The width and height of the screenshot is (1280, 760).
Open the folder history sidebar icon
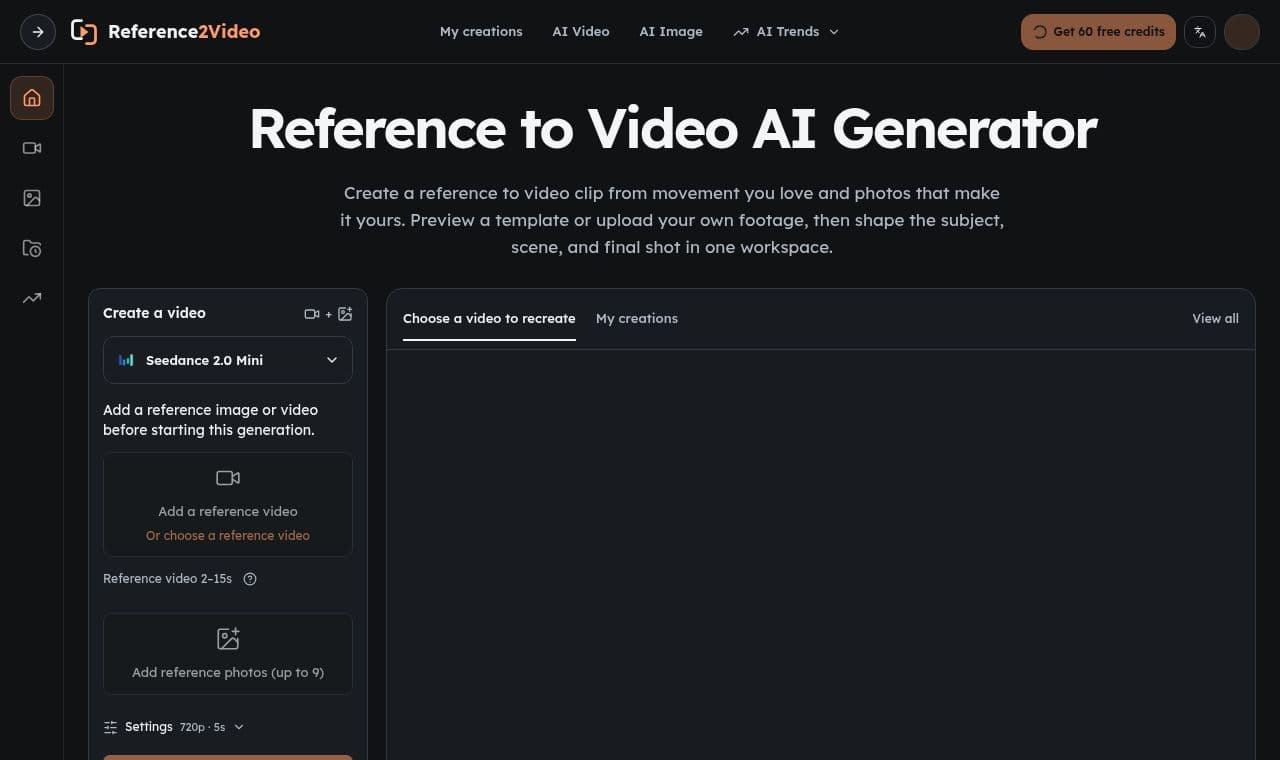(32, 248)
